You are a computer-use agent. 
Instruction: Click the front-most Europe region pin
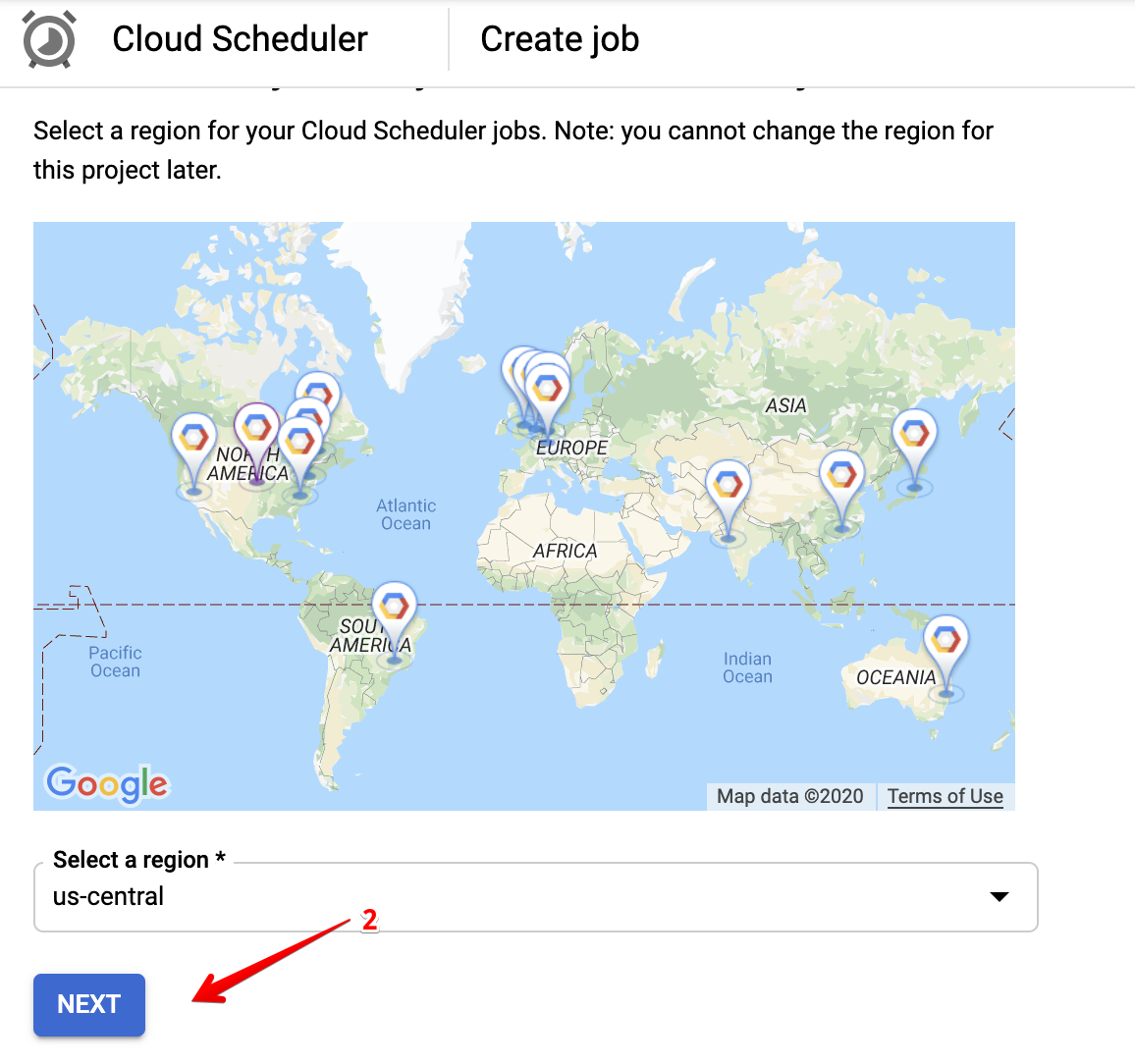click(x=547, y=390)
